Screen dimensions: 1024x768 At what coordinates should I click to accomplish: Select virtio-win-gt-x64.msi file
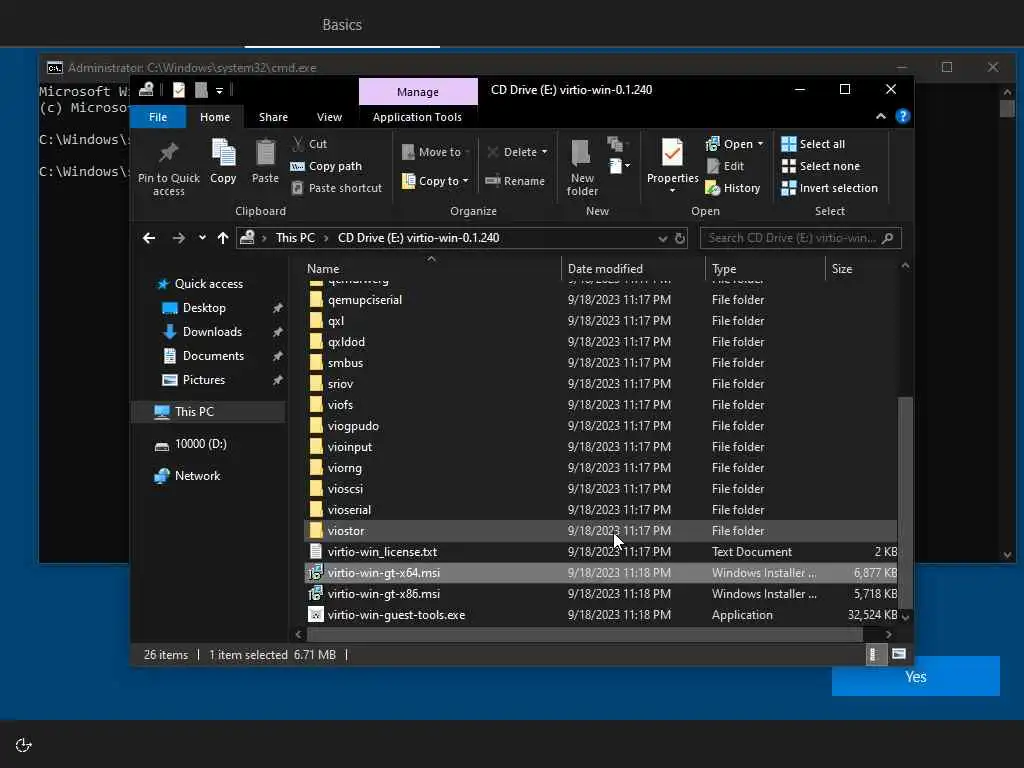click(x=600, y=573)
